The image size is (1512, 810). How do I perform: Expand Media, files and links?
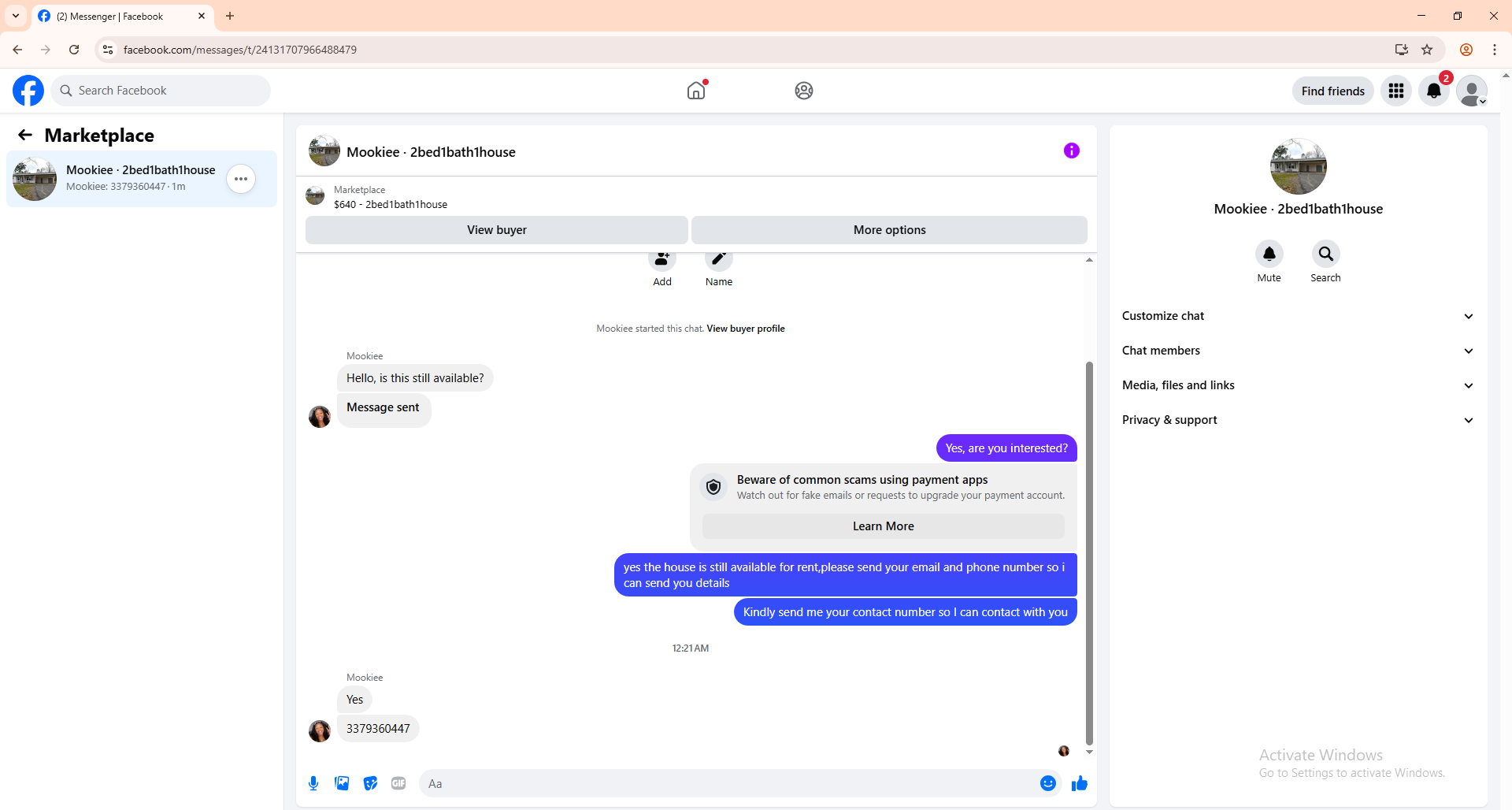tap(1298, 385)
